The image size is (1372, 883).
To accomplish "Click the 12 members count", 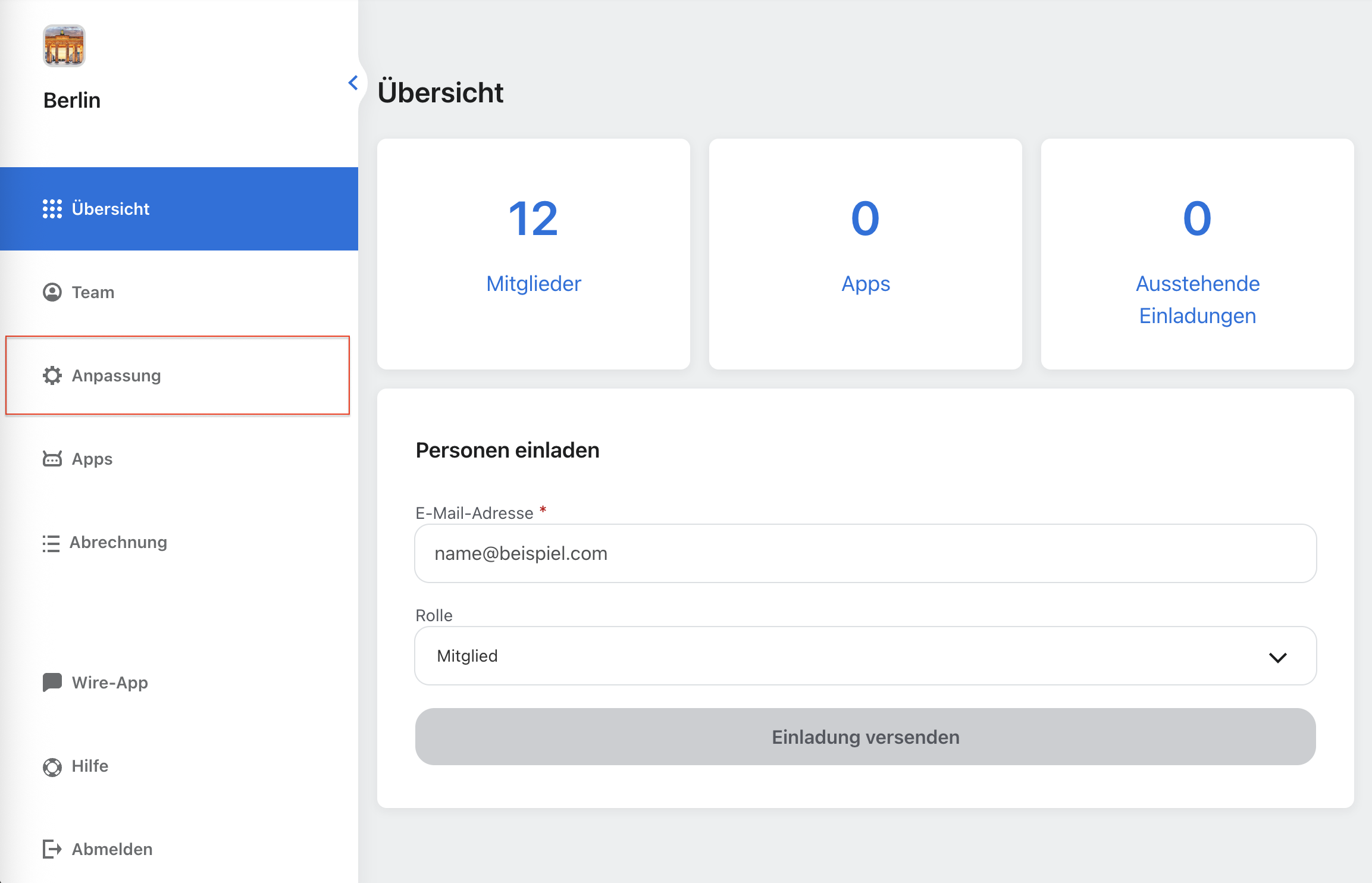I will point(533,218).
